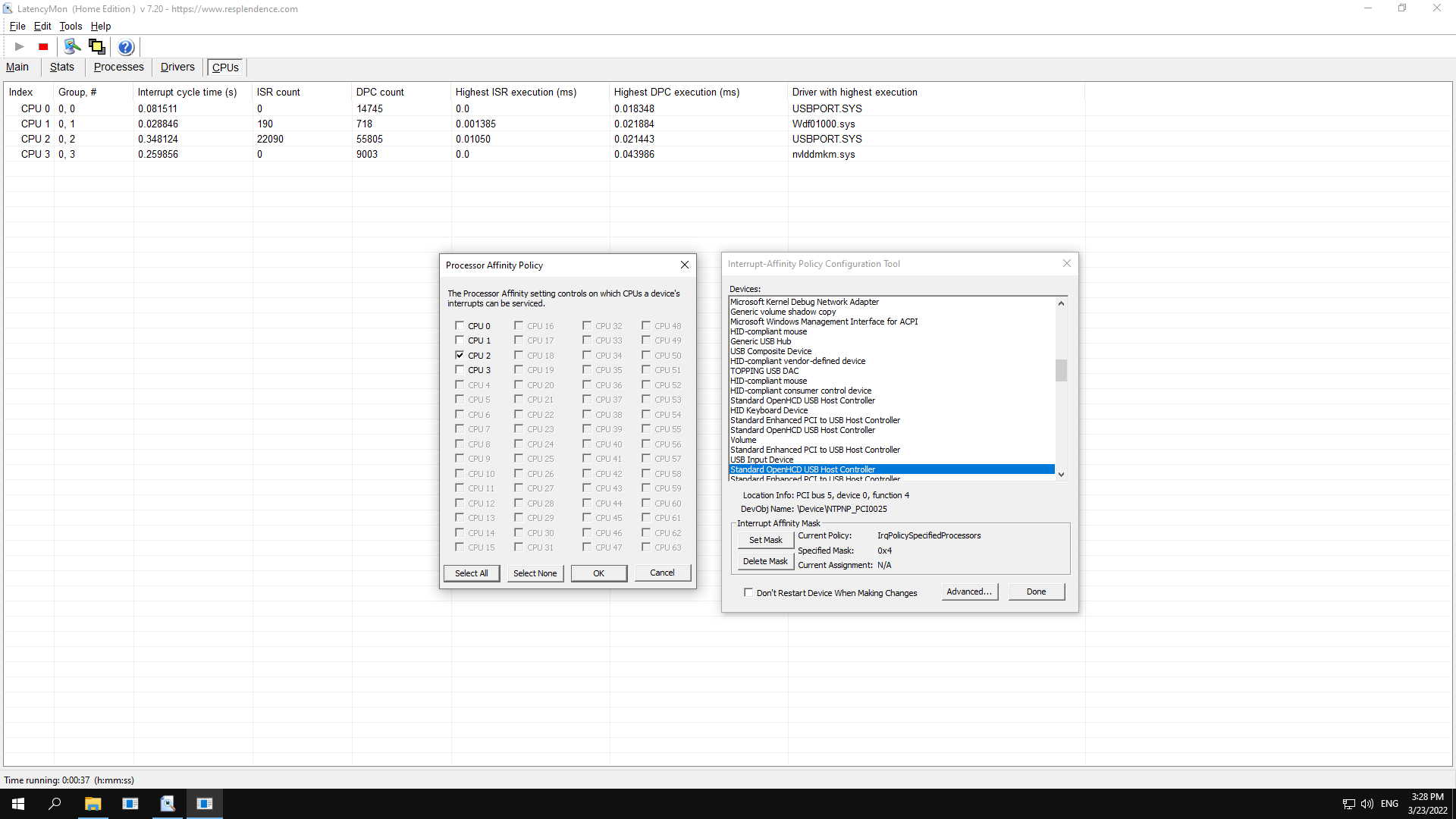Check the CPU 1 checkbox

tap(460, 340)
